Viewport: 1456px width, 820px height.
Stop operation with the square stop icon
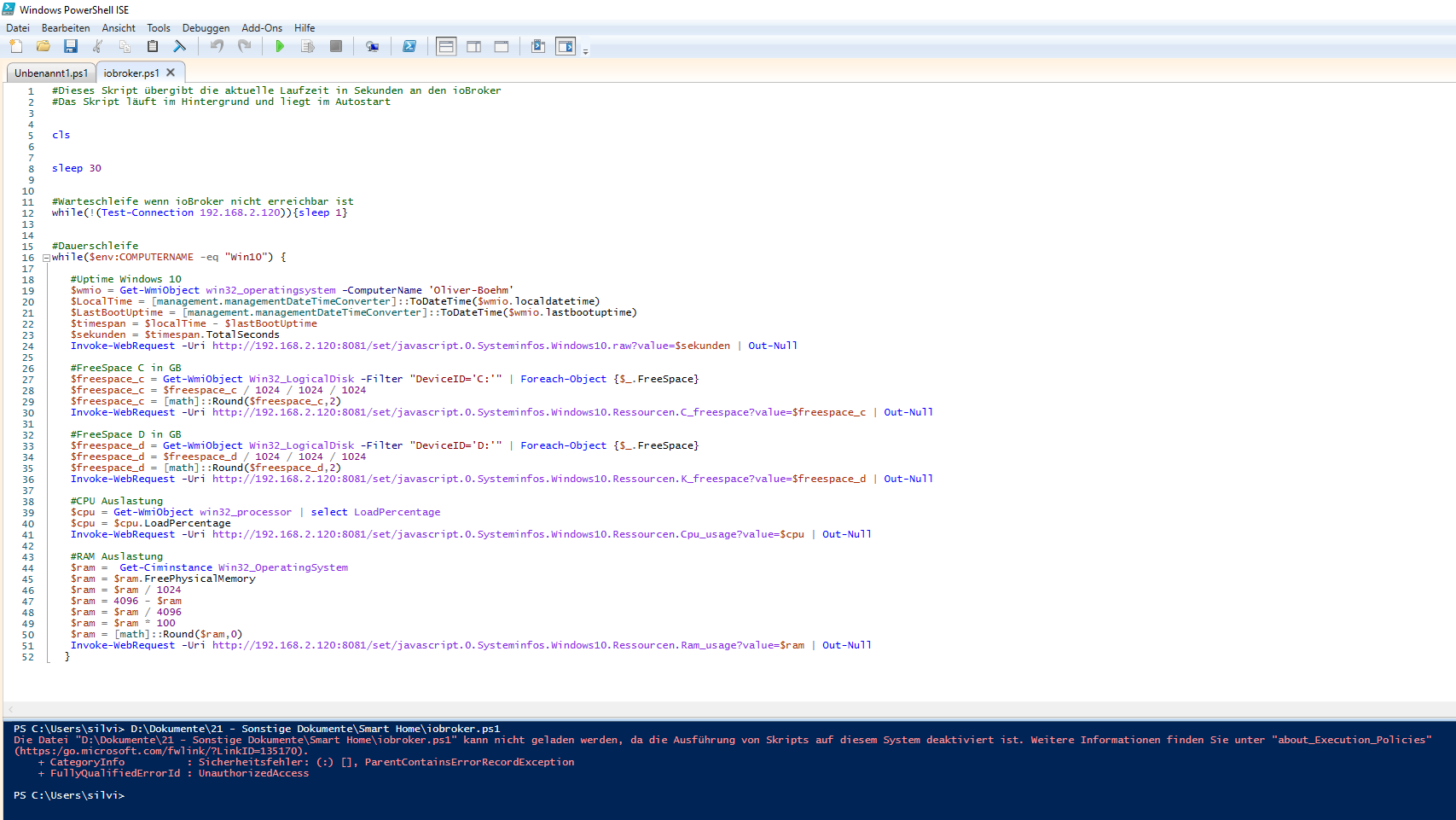pyautogui.click(x=336, y=46)
